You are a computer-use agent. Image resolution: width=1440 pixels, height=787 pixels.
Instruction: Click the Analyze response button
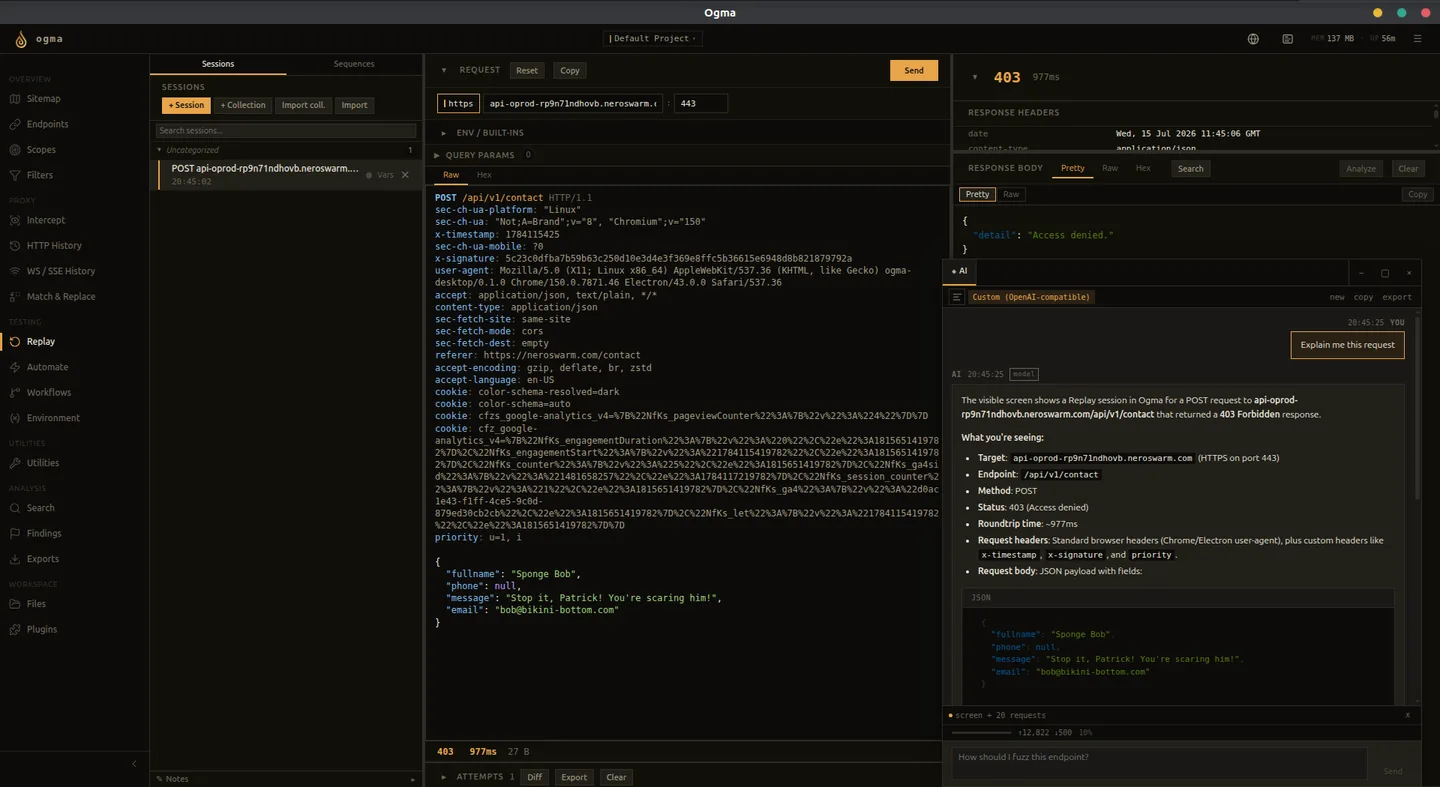[1361, 169]
